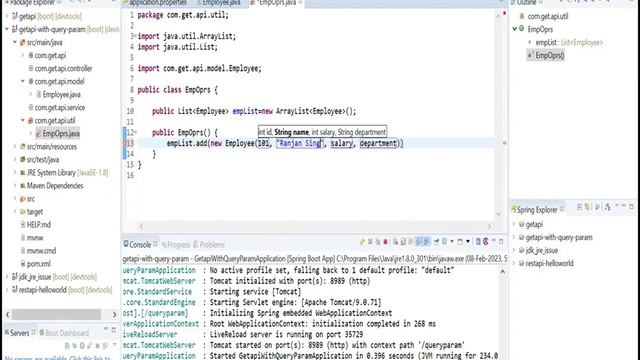This screenshot has height=360, width=640.
Task: Collapse the com.get.api.util package
Action: click(23, 120)
